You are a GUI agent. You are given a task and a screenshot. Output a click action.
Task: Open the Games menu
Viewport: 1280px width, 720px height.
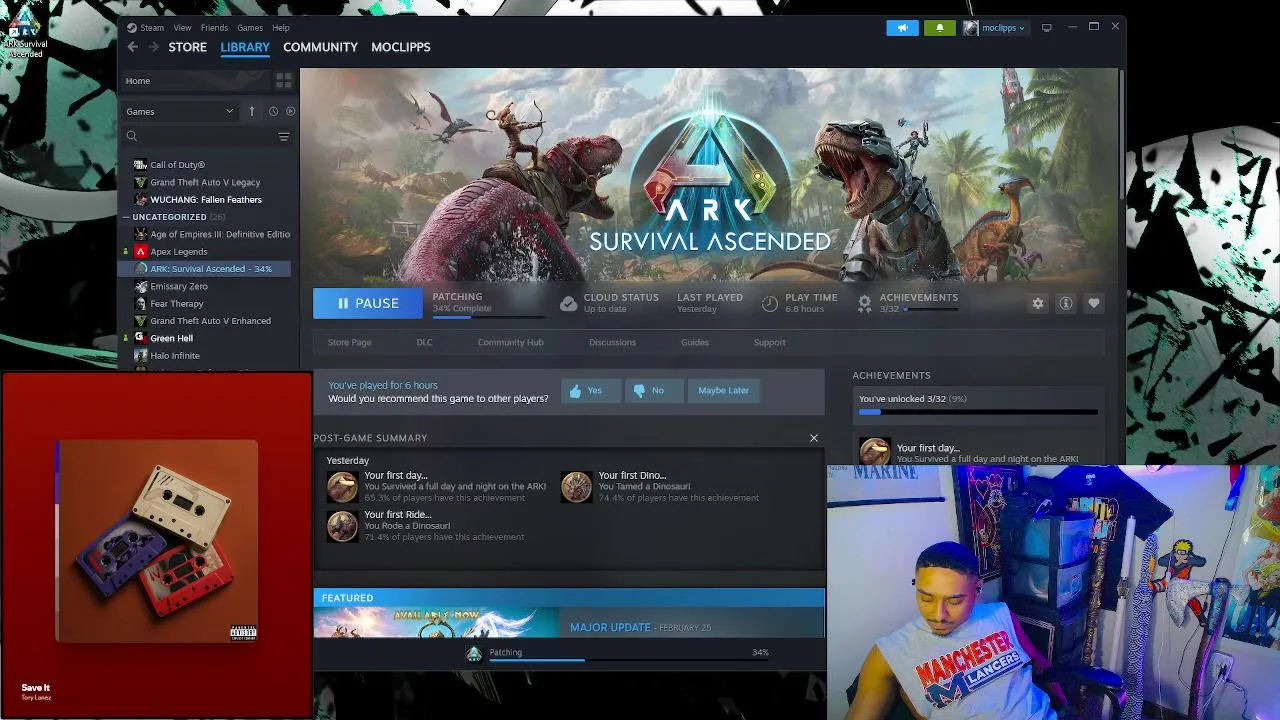point(250,28)
